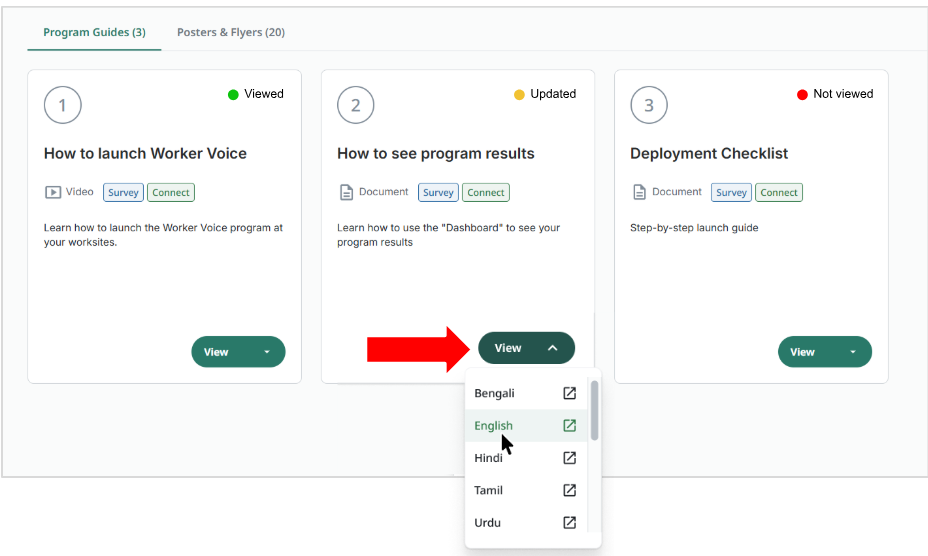The height and width of the screenshot is (556, 928).
Task: Select Hindi from language menu
Action: [526, 458]
